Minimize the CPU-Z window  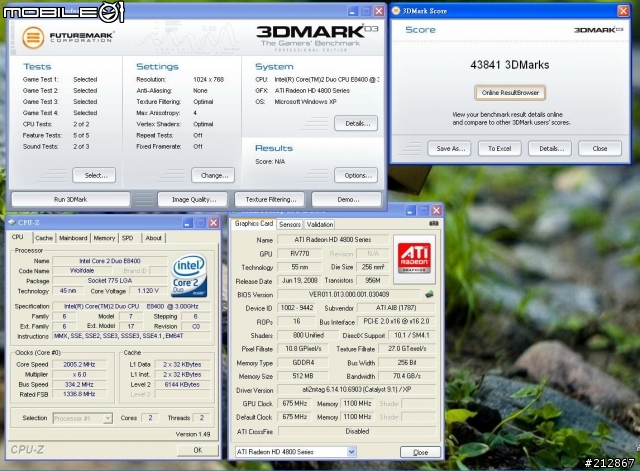[x=188, y=223]
